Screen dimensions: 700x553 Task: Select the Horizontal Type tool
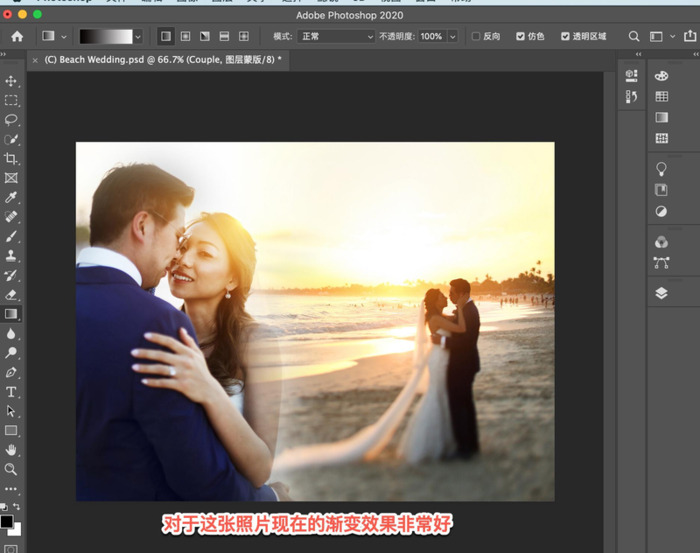coord(11,392)
